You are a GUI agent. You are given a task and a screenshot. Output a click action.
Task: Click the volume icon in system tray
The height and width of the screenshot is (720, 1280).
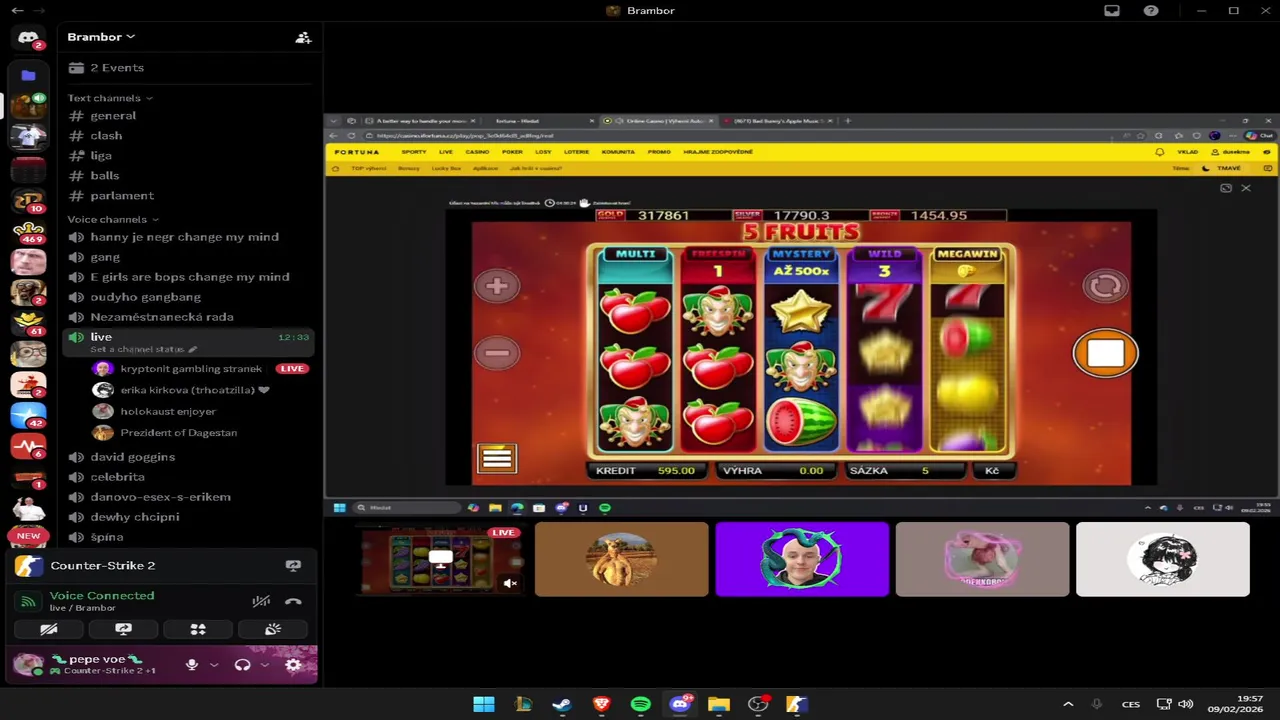coord(1186,704)
